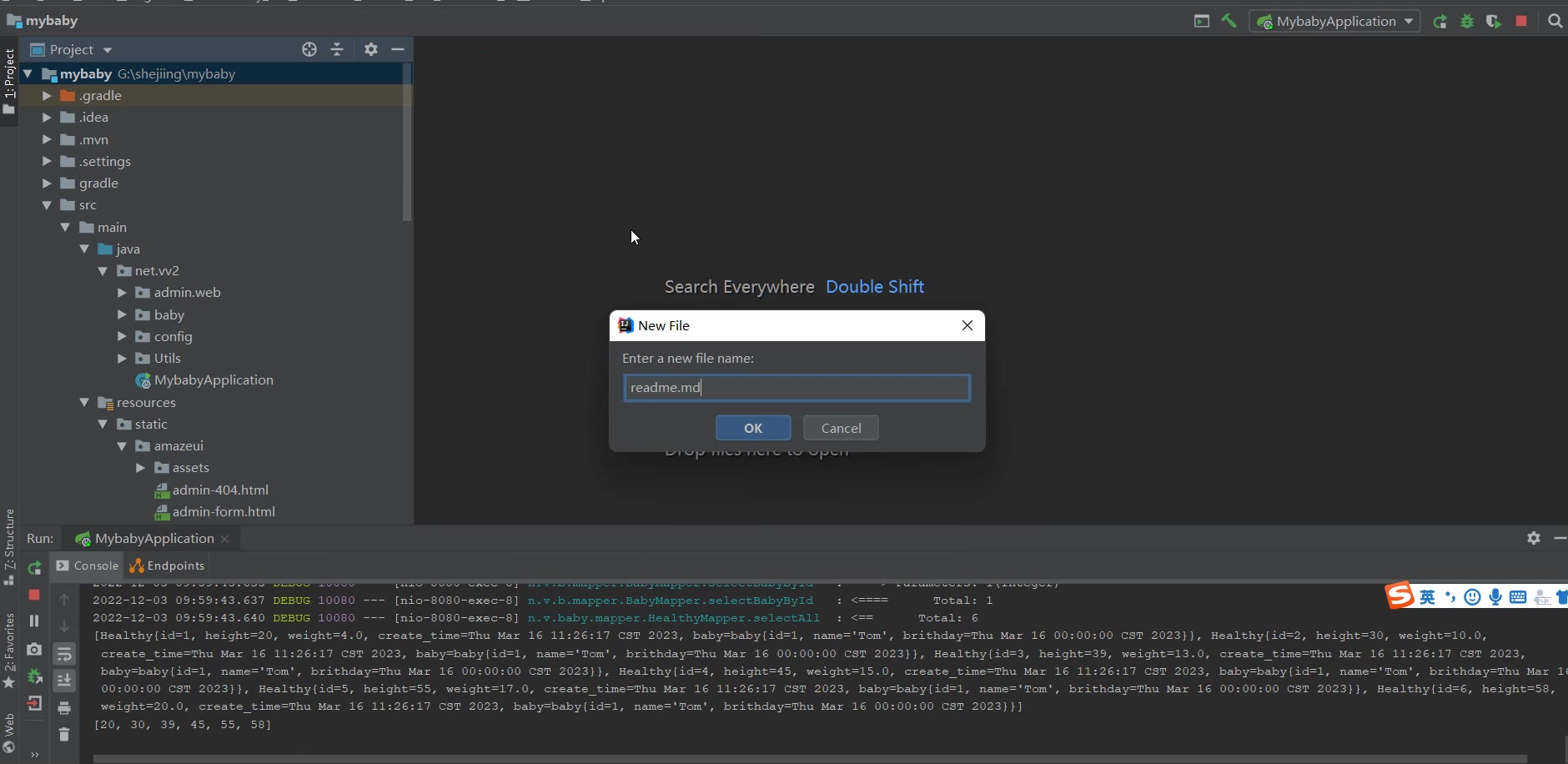Pause the running program output

[34, 621]
